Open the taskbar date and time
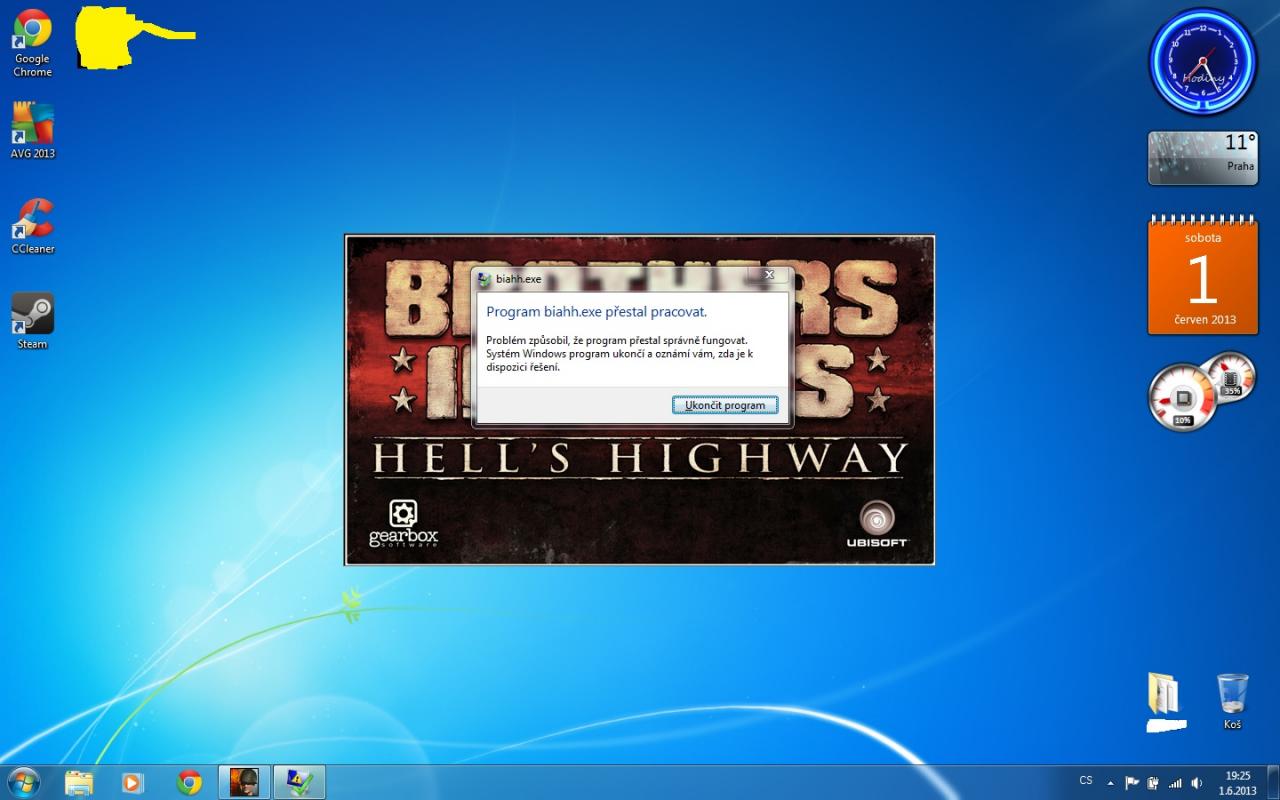 pos(1237,783)
